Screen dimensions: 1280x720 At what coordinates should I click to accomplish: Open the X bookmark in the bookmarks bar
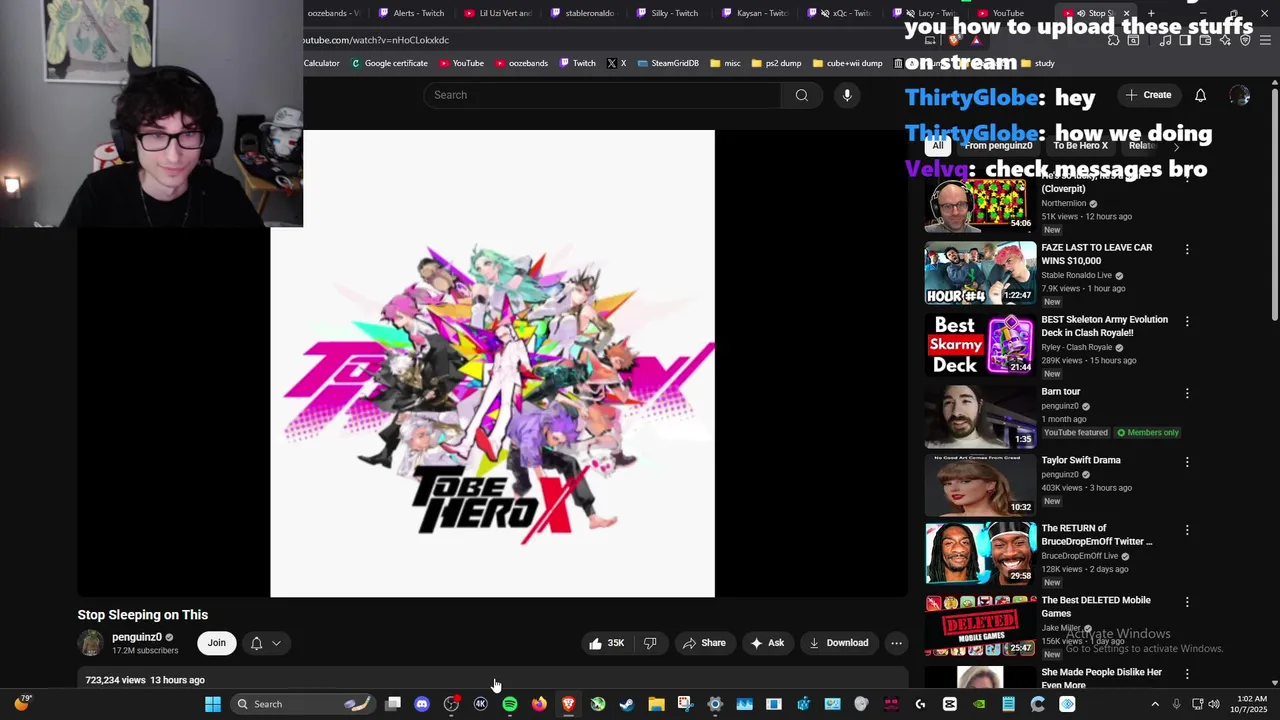tap(616, 63)
